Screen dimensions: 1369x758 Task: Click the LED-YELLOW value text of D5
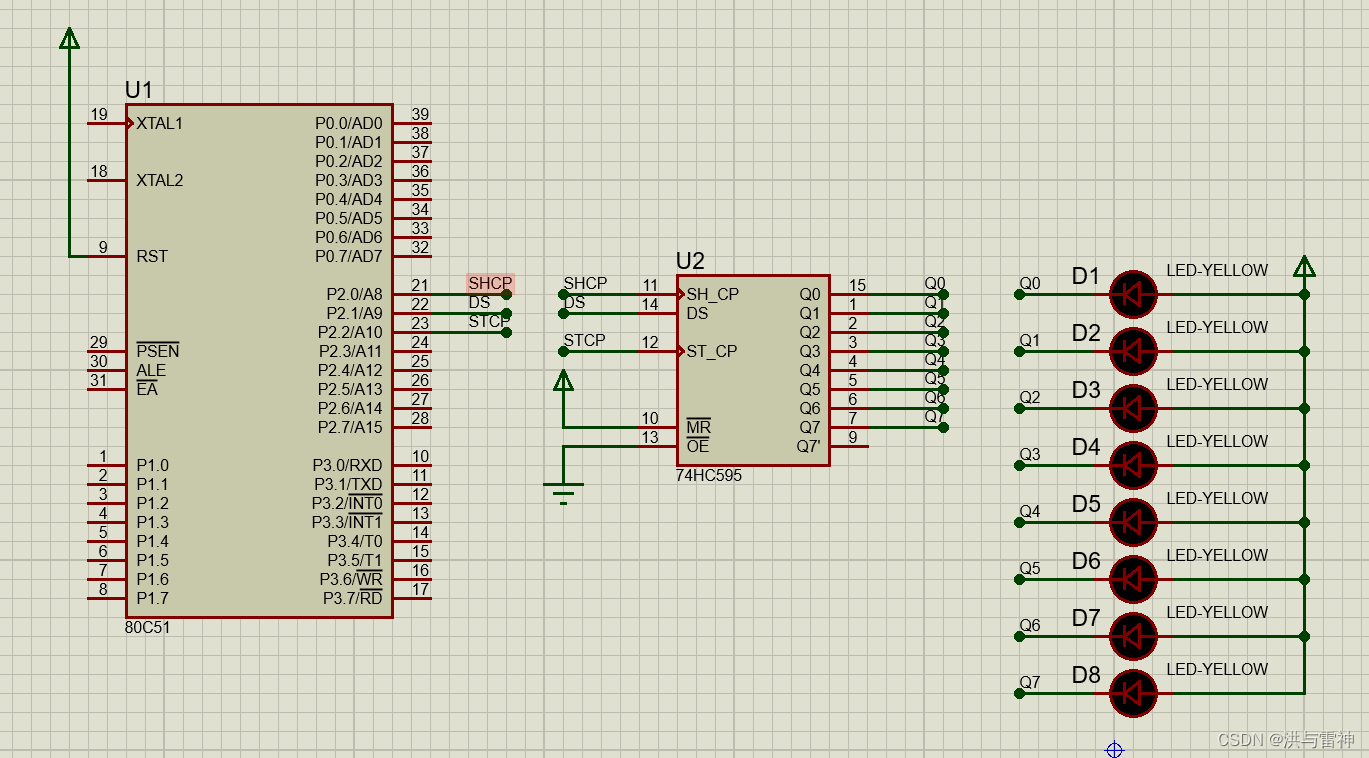[1217, 499]
